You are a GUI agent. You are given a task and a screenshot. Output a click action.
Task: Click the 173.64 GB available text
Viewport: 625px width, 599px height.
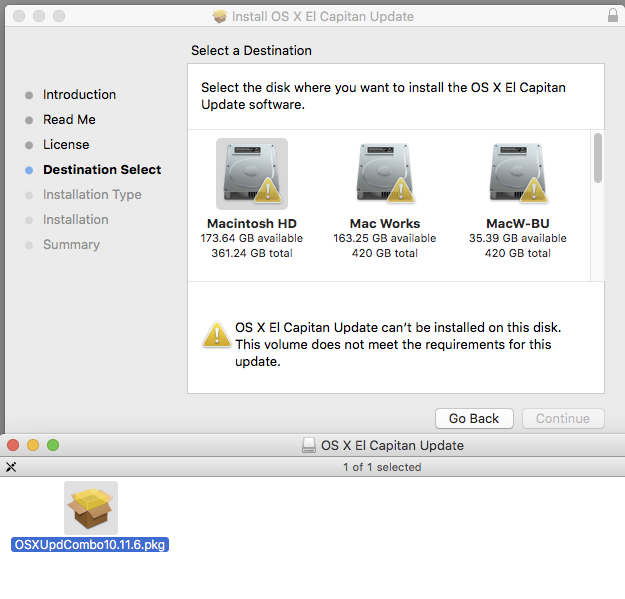tap(252, 238)
